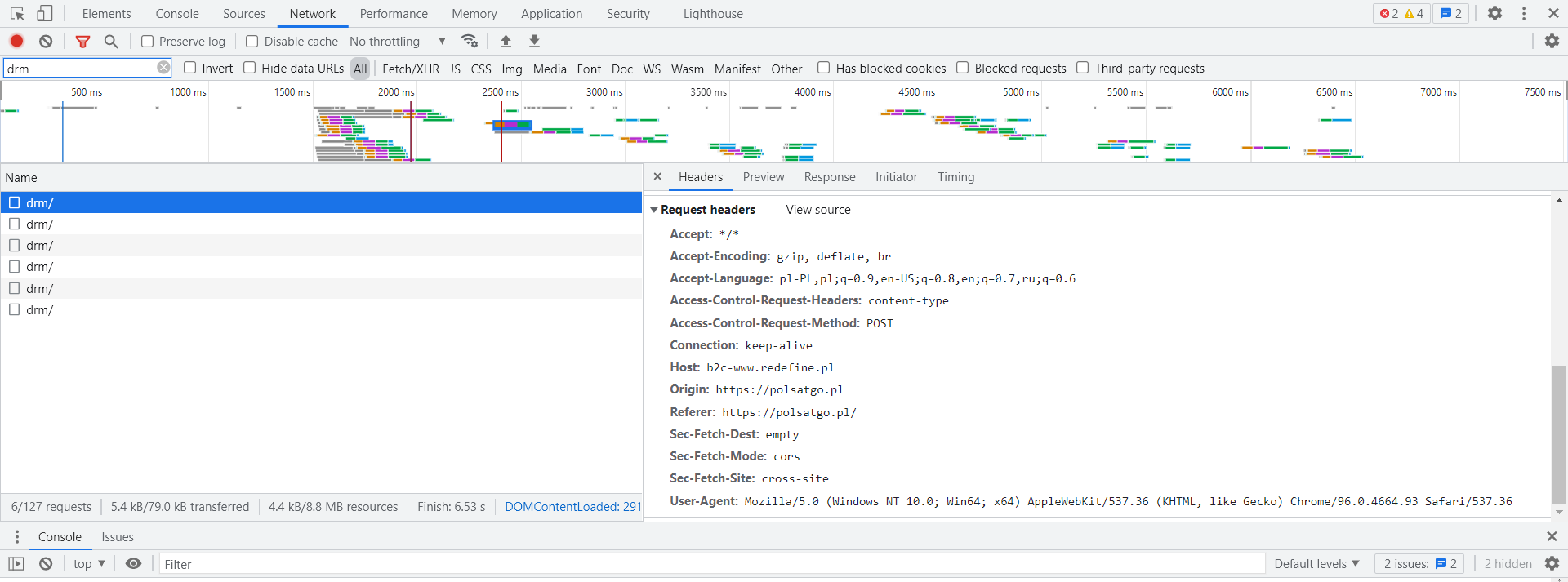
Task: Filter by JS request type
Action: point(455,69)
